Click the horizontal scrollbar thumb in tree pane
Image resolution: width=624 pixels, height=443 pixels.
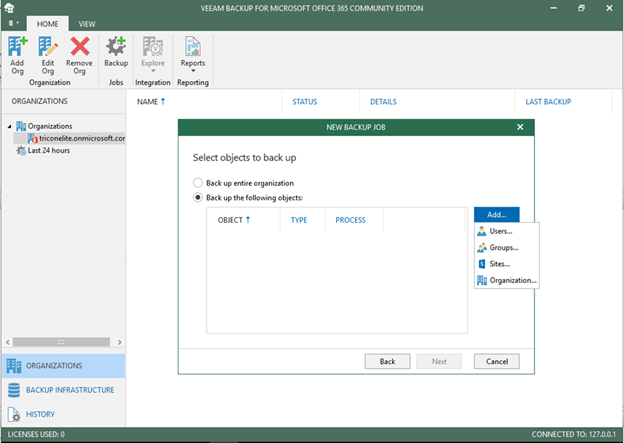[x=61, y=342]
